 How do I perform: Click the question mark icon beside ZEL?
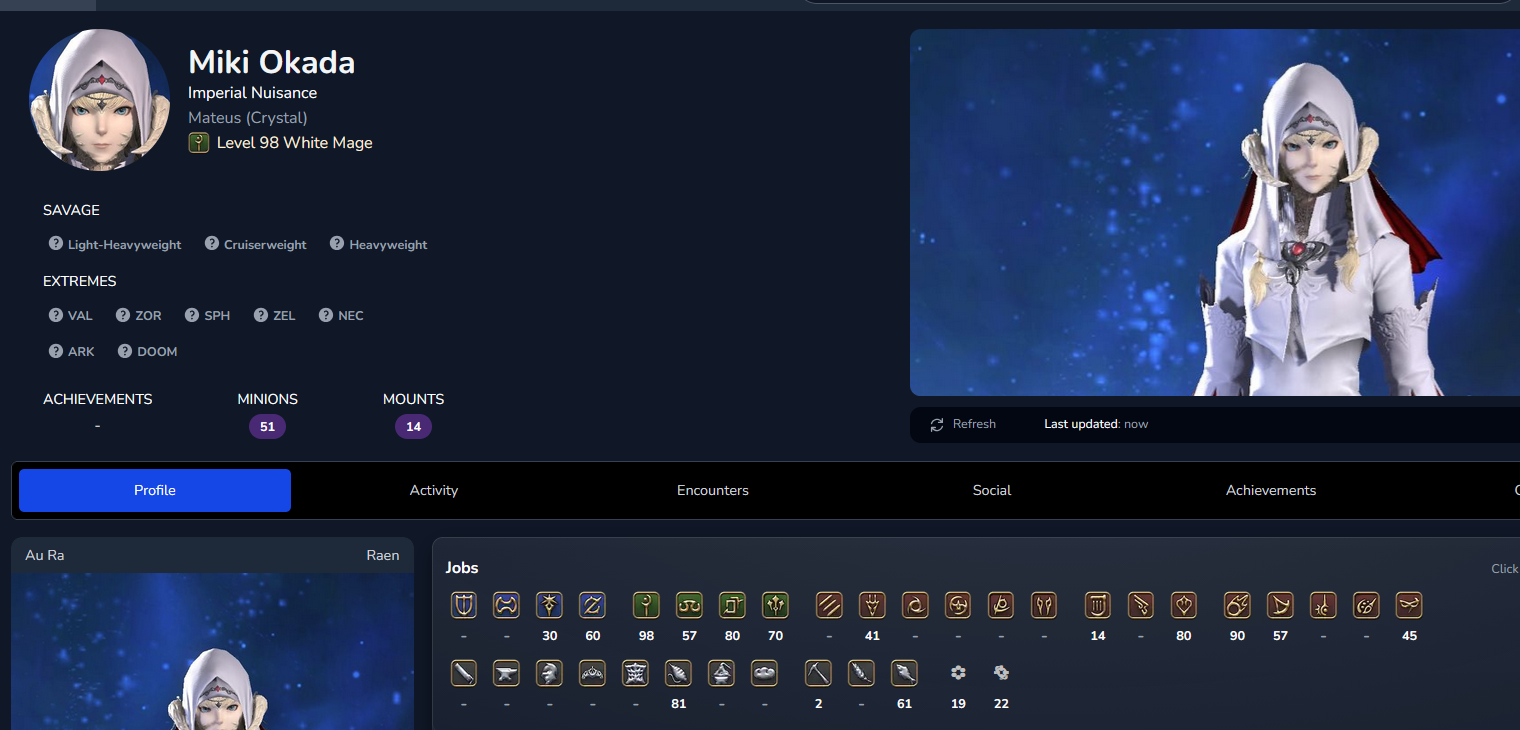pos(261,315)
